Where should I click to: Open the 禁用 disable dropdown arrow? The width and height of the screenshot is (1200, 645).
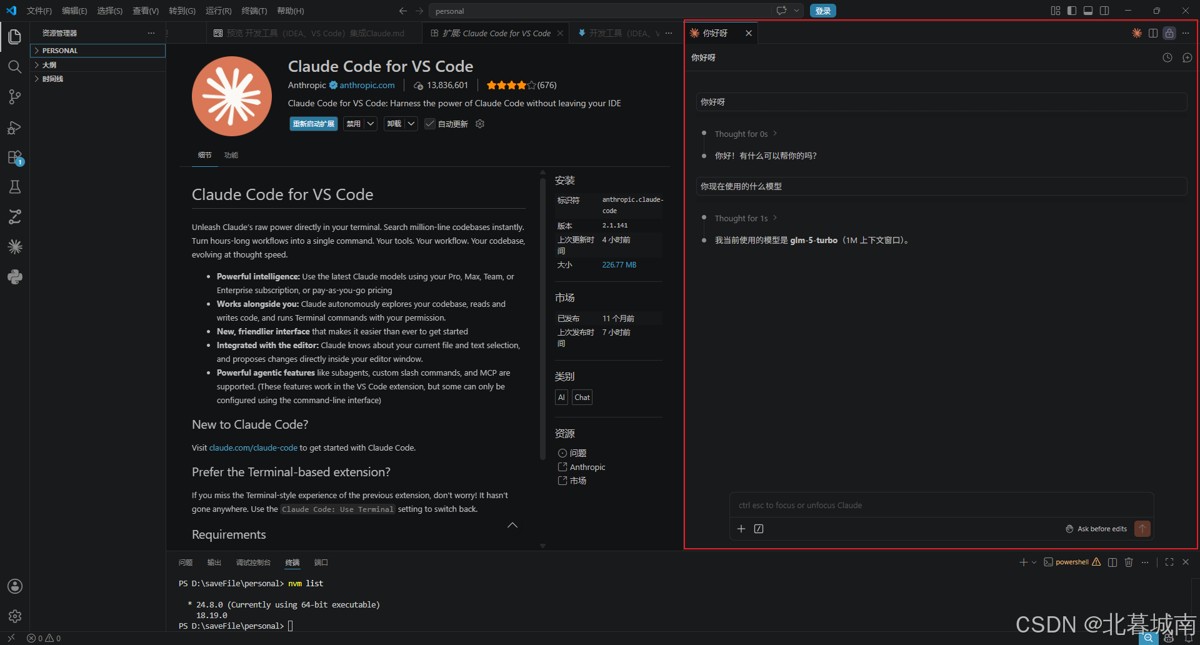[x=370, y=124]
